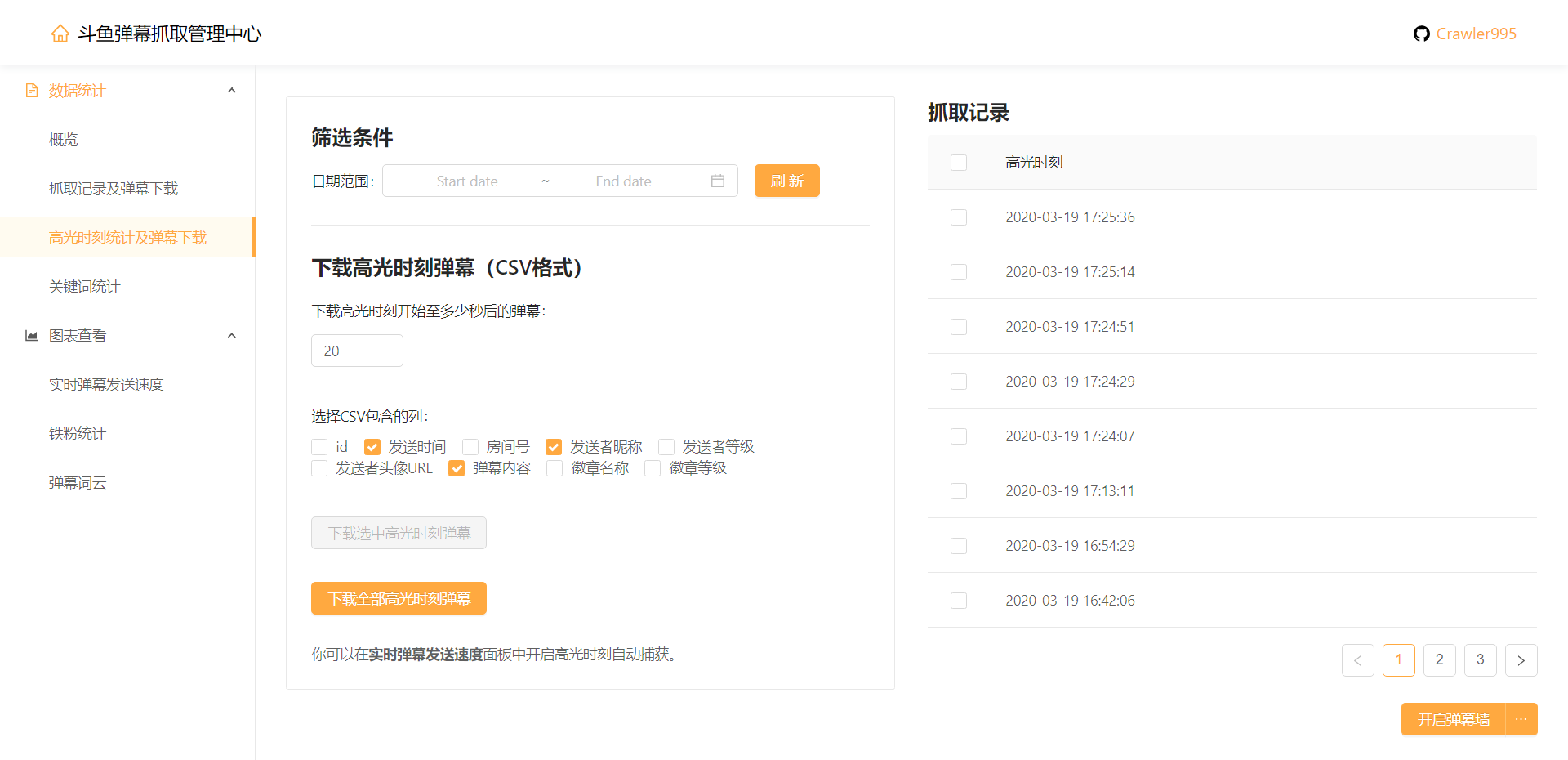Click the 2020-03-19 16:42:06 timestamp
1568x760 pixels.
pos(1070,601)
